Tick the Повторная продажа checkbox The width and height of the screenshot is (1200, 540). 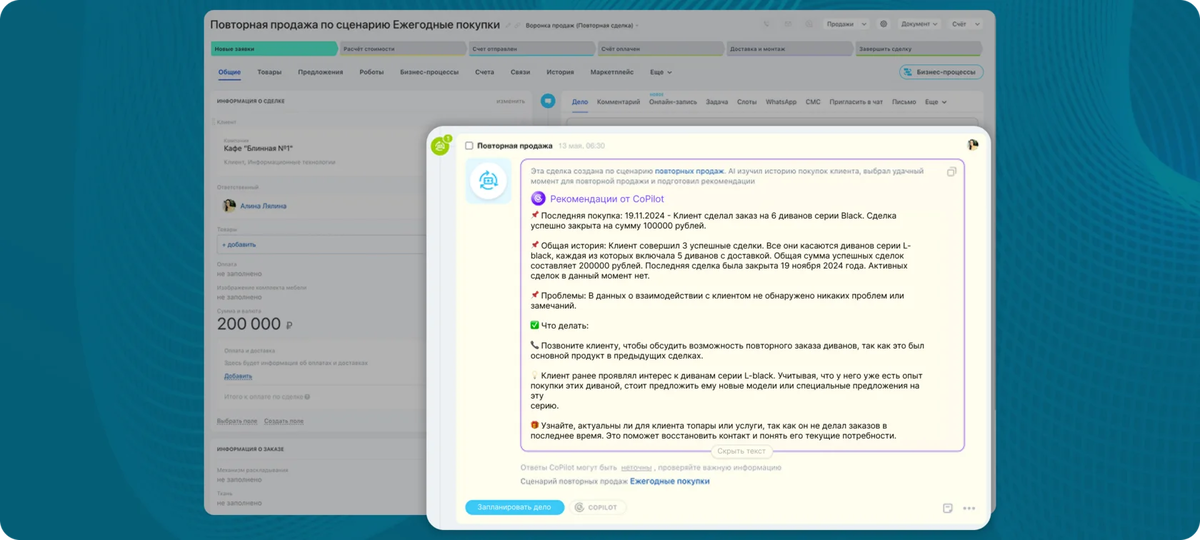coord(469,146)
